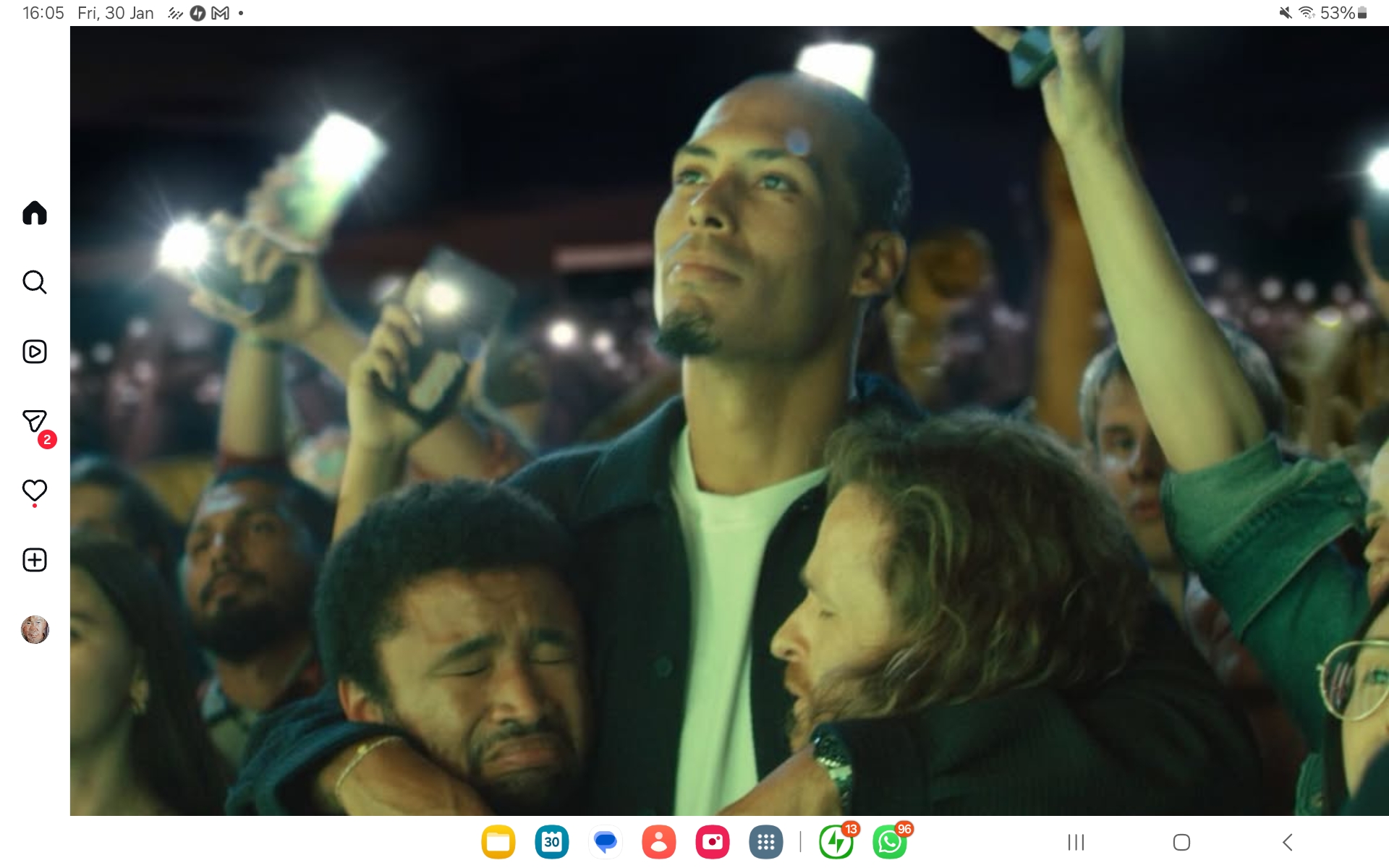Image resolution: width=1389 pixels, height=868 pixels.
Task: Launch the red Camera app
Action: [x=712, y=842]
